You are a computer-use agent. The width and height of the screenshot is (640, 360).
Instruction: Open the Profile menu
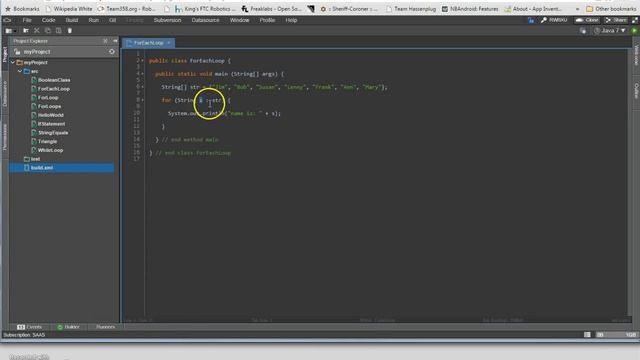click(x=267, y=20)
